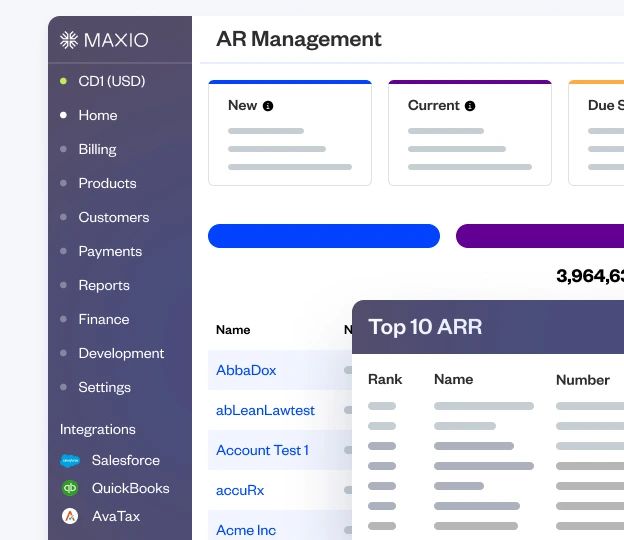Open the Salesforce integration link
Image resolution: width=624 pixels, height=540 pixels.
126,460
